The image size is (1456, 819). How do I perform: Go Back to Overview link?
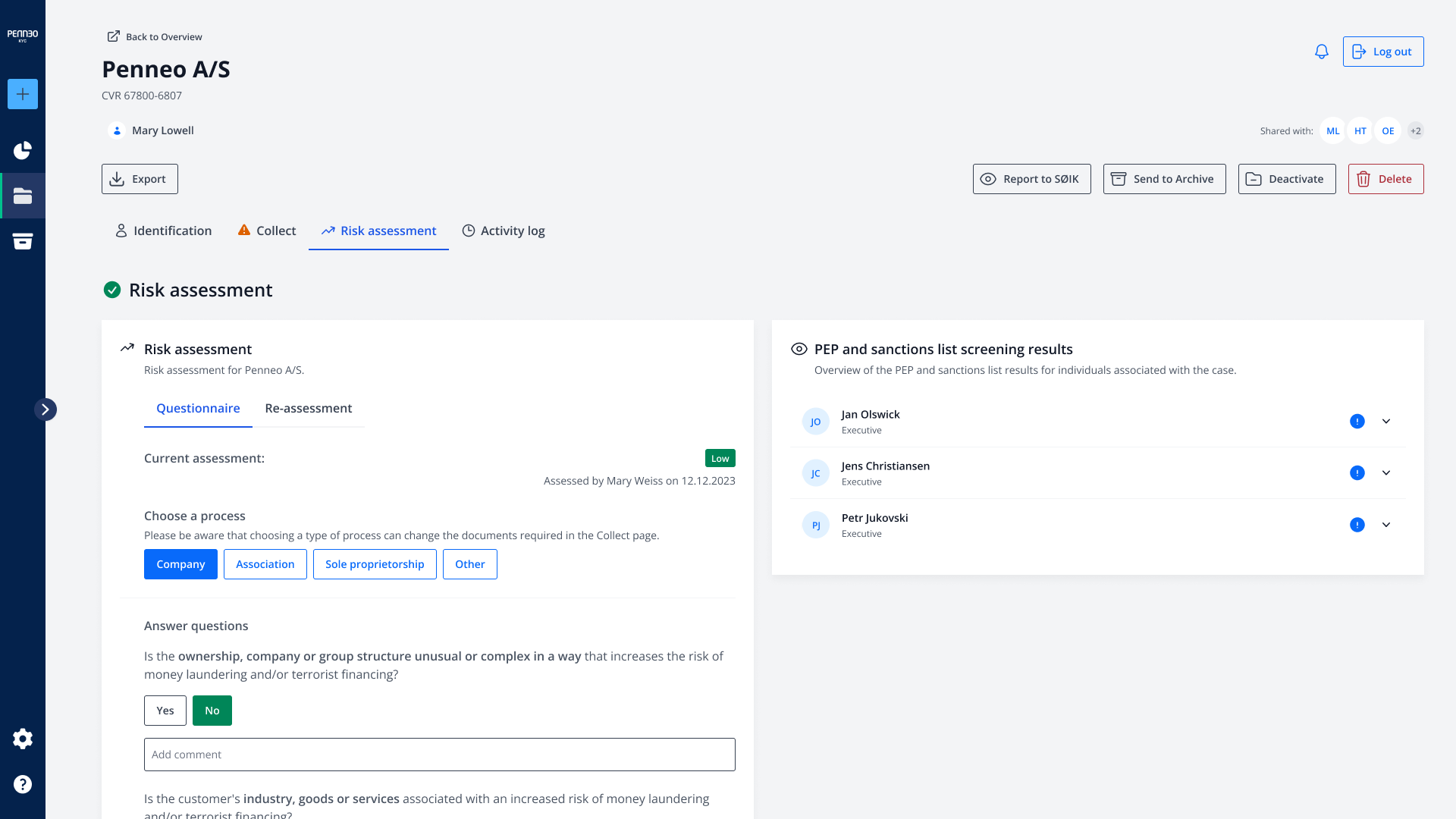coord(155,36)
